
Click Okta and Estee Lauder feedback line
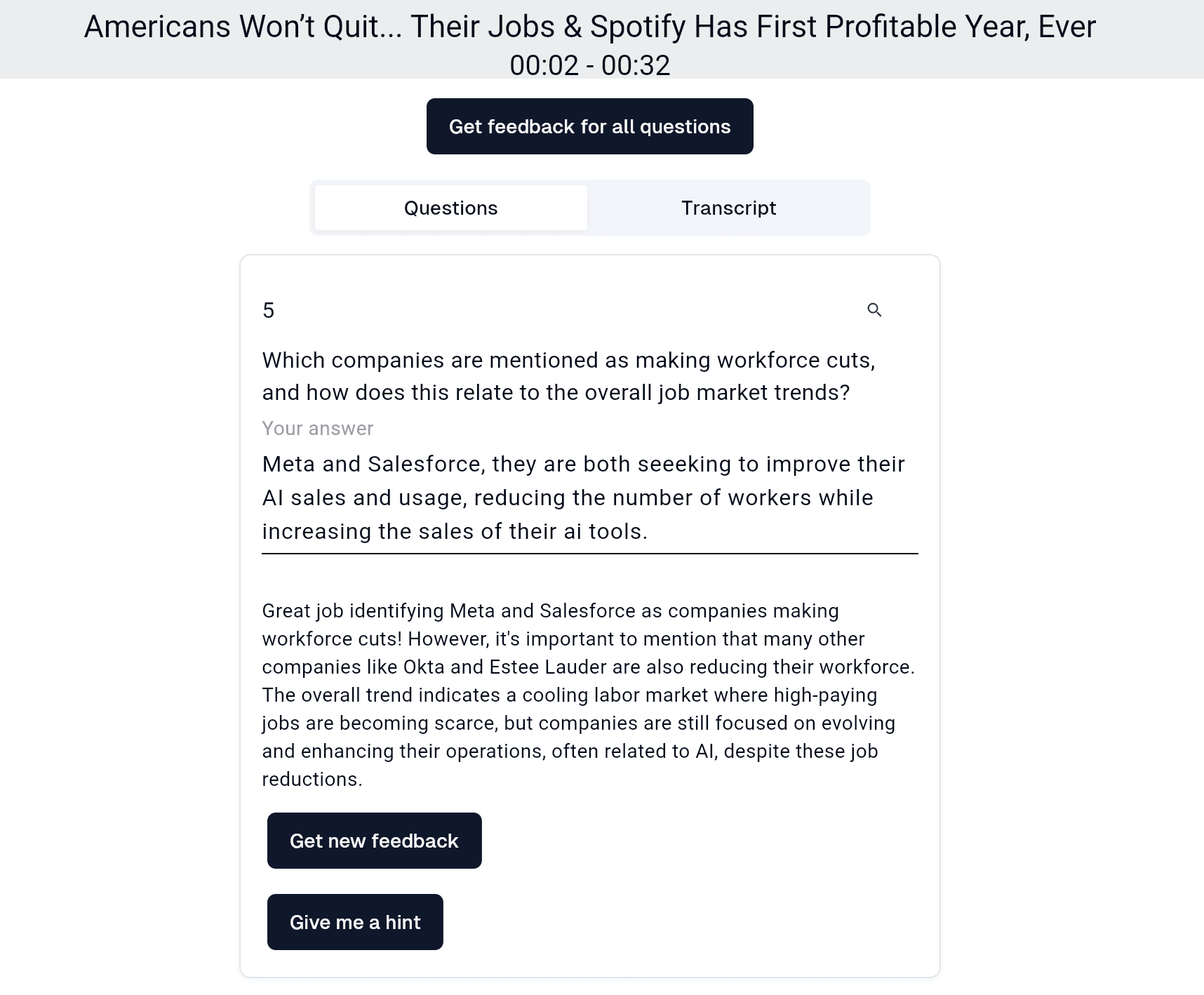click(588, 667)
